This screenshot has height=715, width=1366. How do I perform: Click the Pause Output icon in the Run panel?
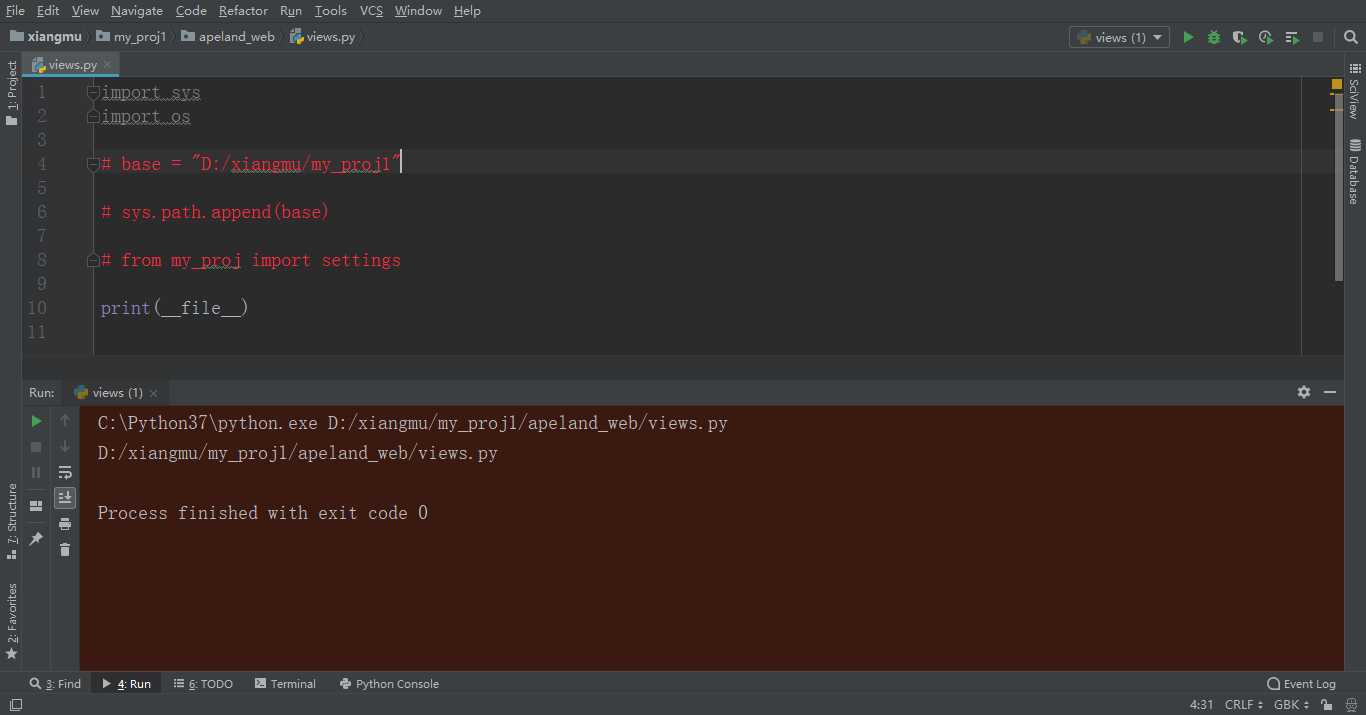37,472
